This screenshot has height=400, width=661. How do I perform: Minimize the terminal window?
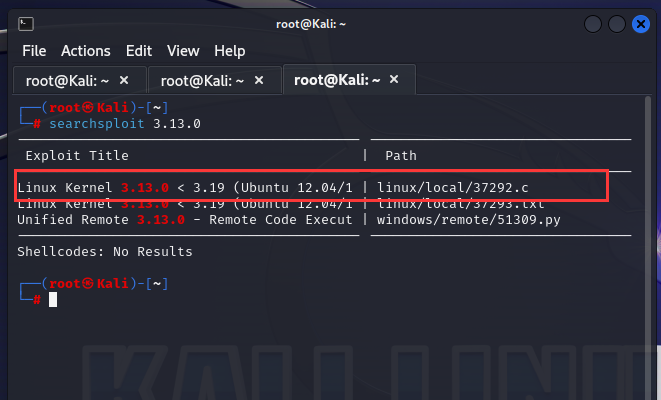click(593, 24)
